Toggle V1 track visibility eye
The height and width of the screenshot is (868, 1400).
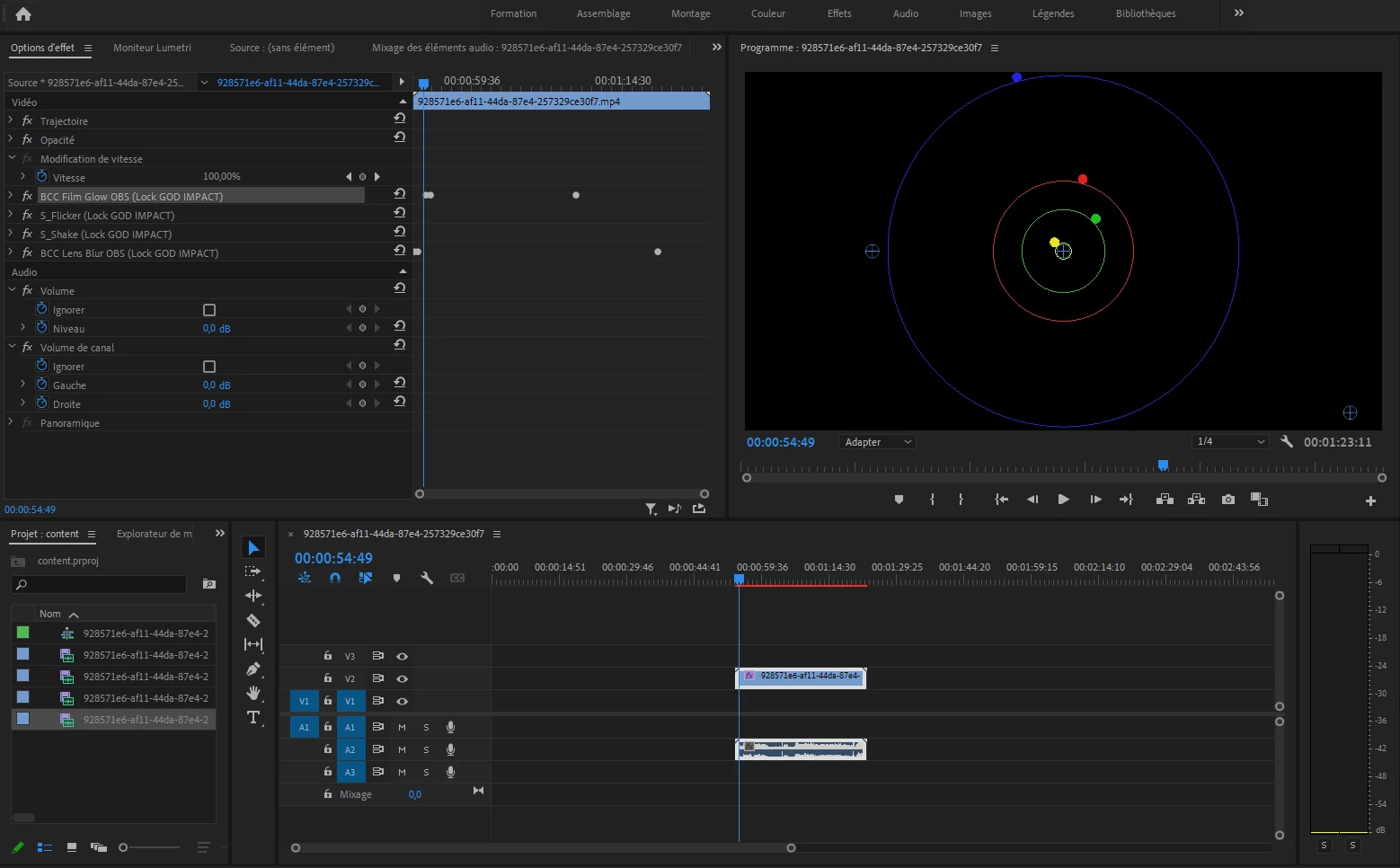click(403, 702)
